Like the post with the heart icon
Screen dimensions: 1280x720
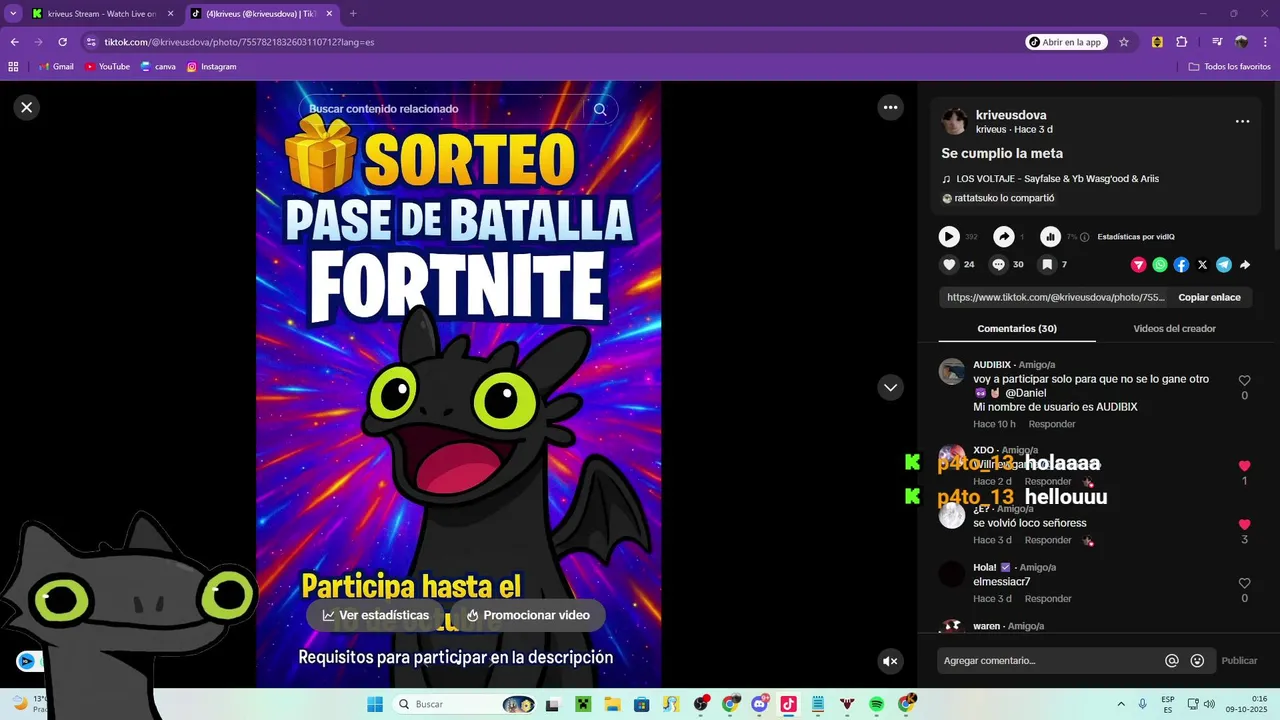[949, 265]
